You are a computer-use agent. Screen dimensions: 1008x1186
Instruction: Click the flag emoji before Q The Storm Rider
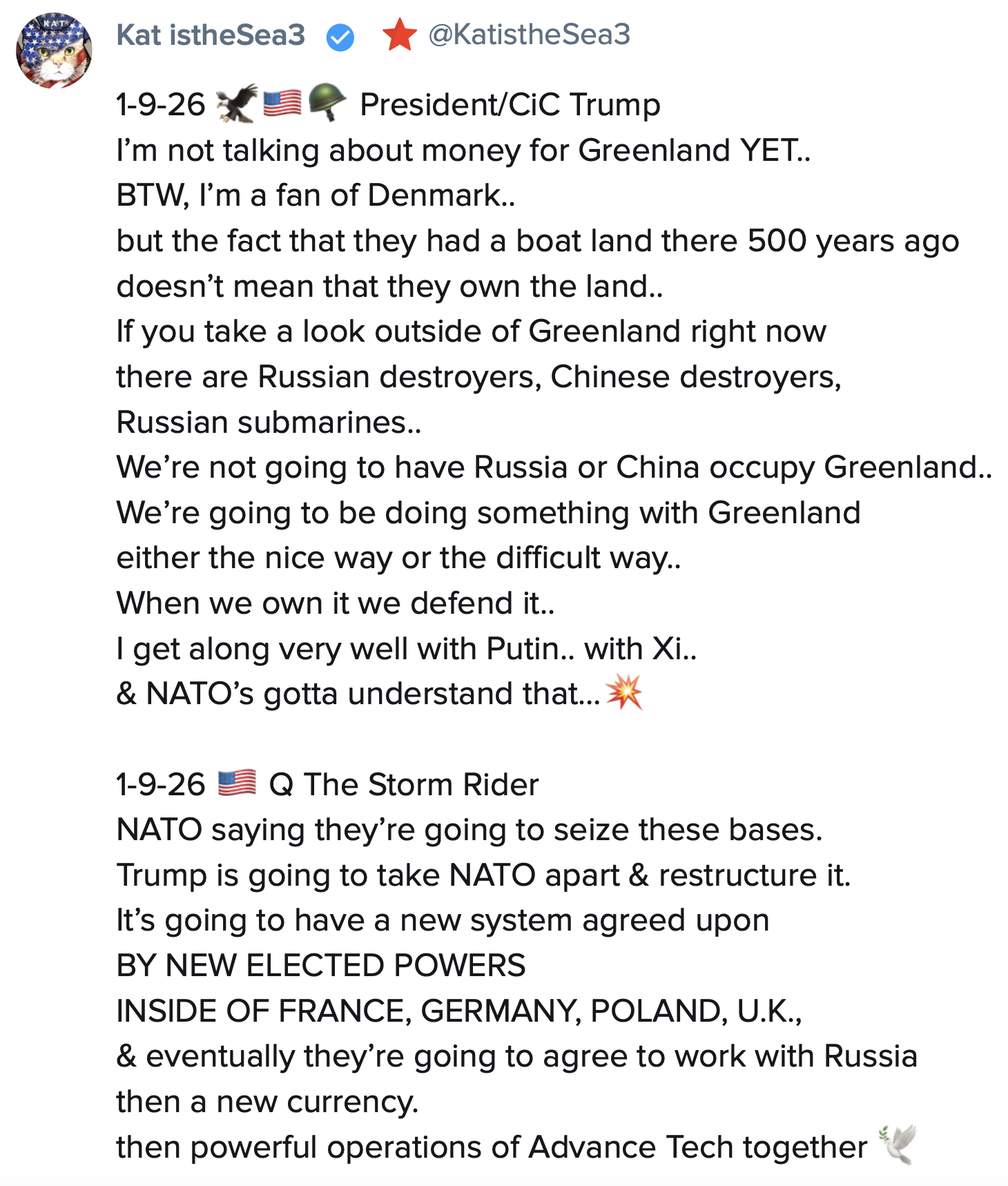tap(237, 784)
